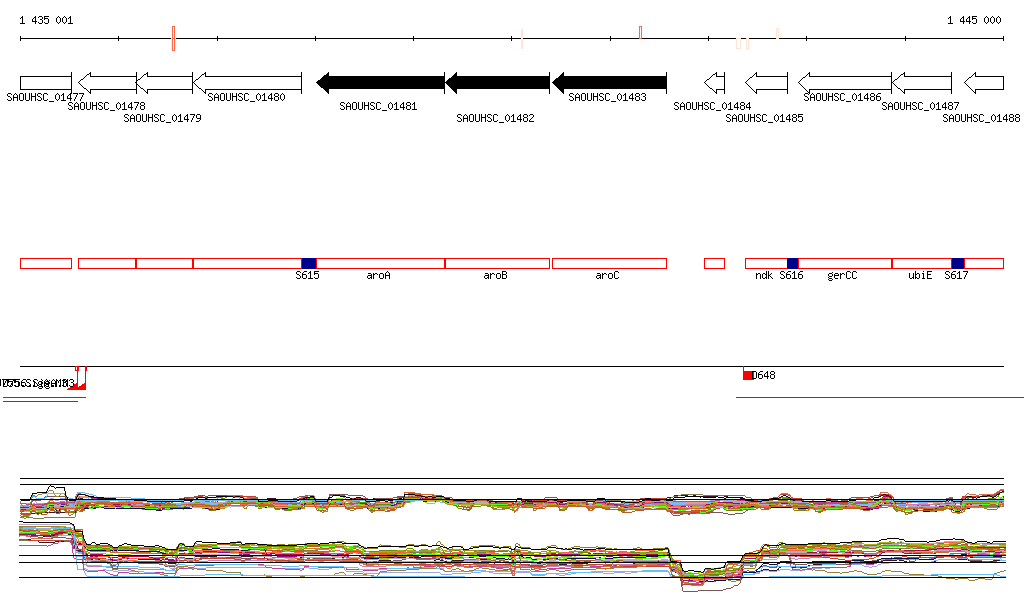Select the SAOUHSC_01477 gene box

point(46,83)
